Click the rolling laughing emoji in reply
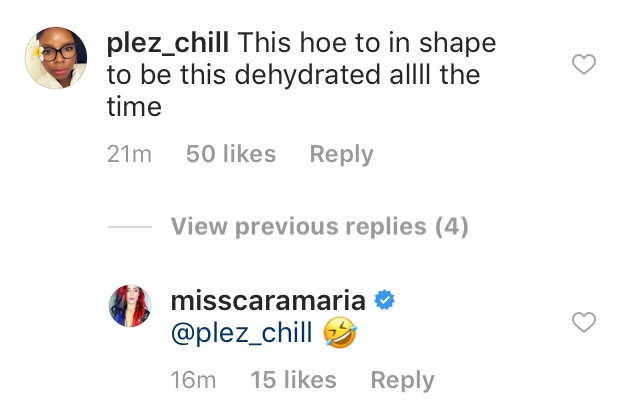 [340, 333]
